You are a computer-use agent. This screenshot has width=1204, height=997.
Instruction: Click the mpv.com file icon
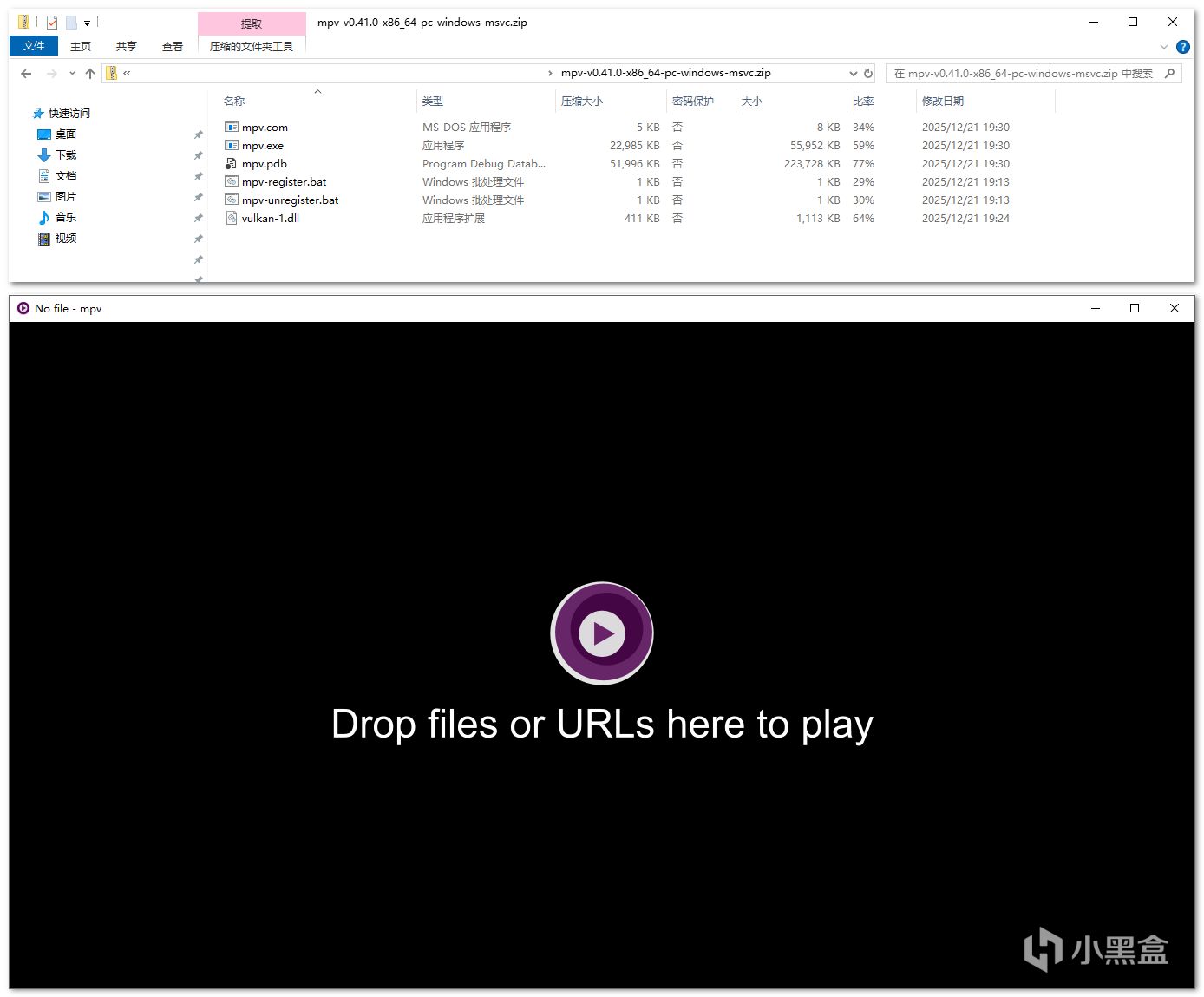(x=231, y=127)
